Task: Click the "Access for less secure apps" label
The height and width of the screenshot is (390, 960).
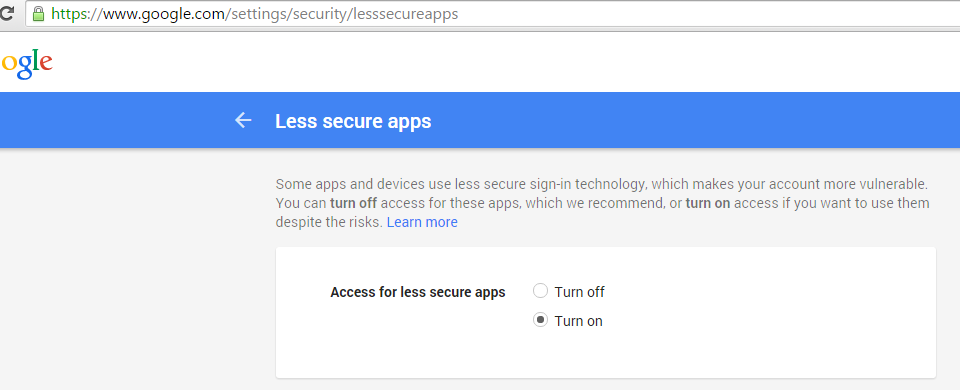Action: (418, 293)
